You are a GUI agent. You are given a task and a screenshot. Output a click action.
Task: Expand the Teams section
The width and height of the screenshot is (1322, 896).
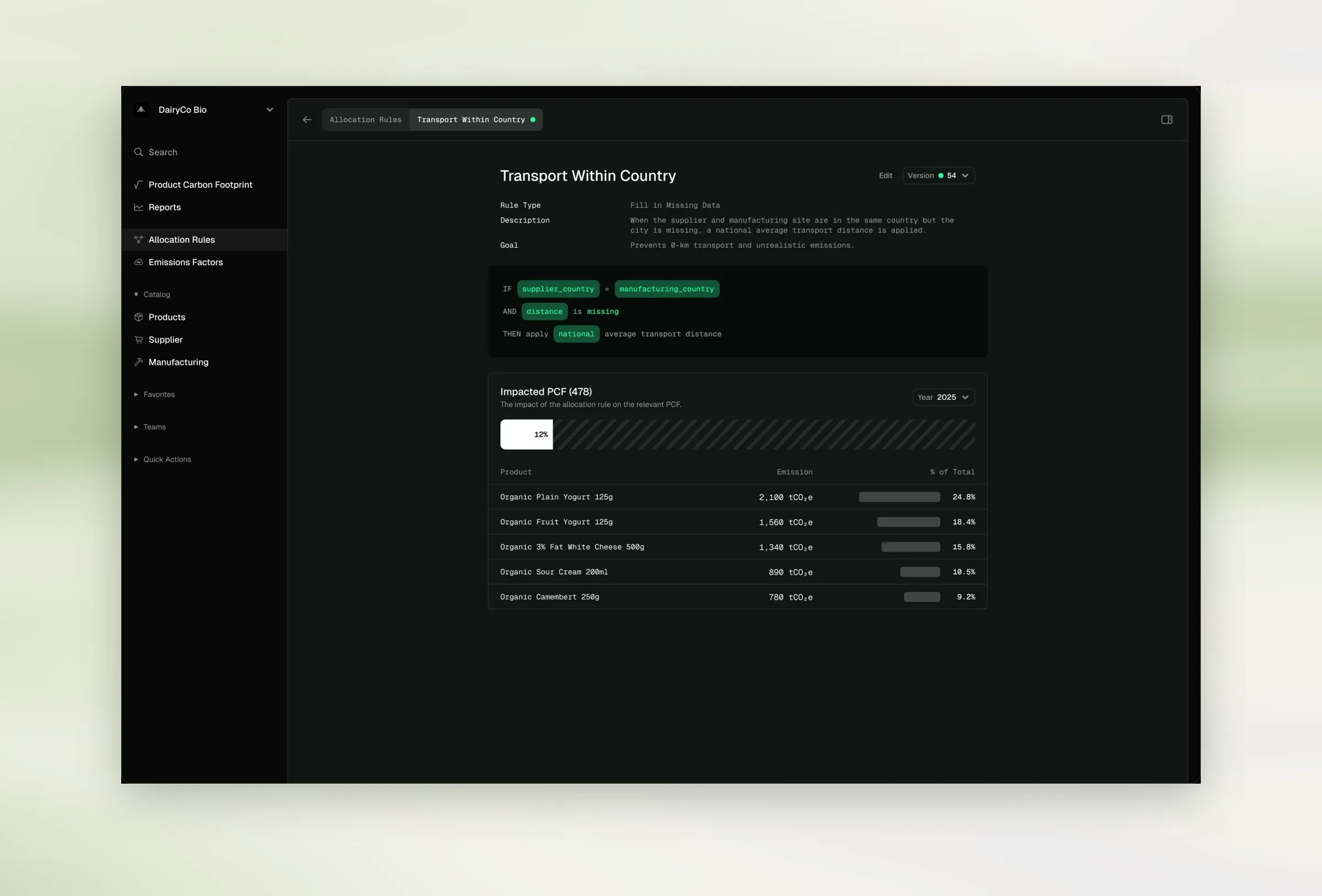(150, 427)
